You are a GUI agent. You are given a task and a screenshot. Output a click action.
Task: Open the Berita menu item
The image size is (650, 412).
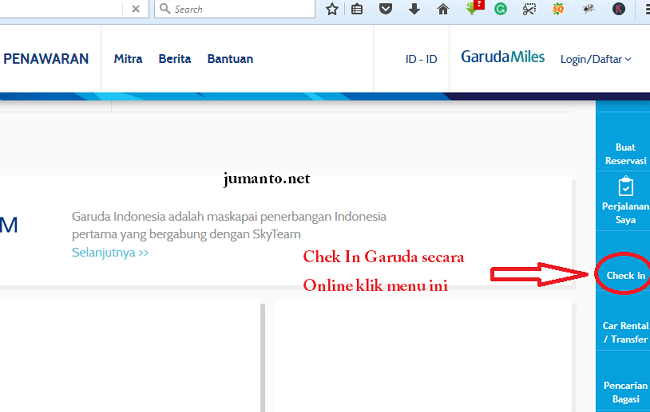point(175,59)
